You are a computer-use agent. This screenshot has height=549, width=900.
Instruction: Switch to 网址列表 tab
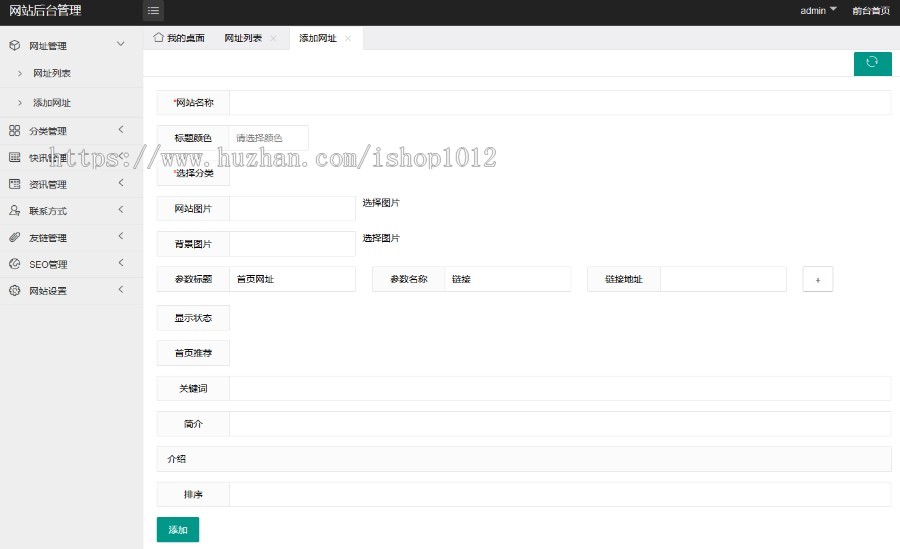pos(250,38)
